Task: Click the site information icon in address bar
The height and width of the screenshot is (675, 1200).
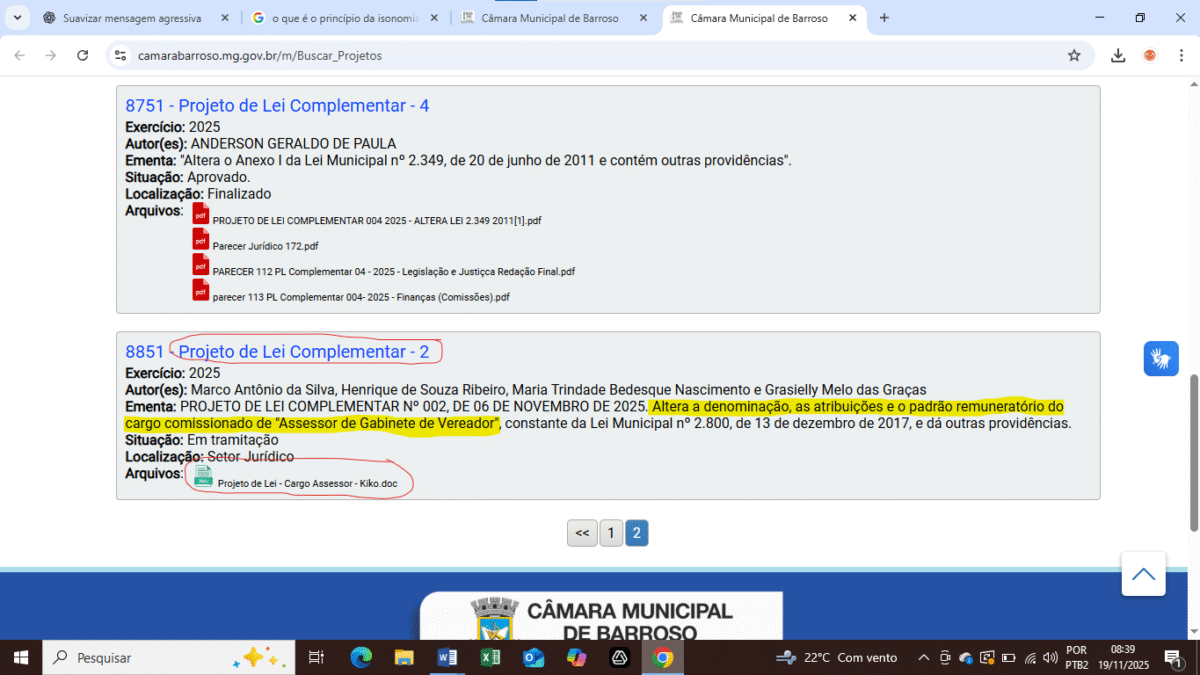Action: coord(121,56)
